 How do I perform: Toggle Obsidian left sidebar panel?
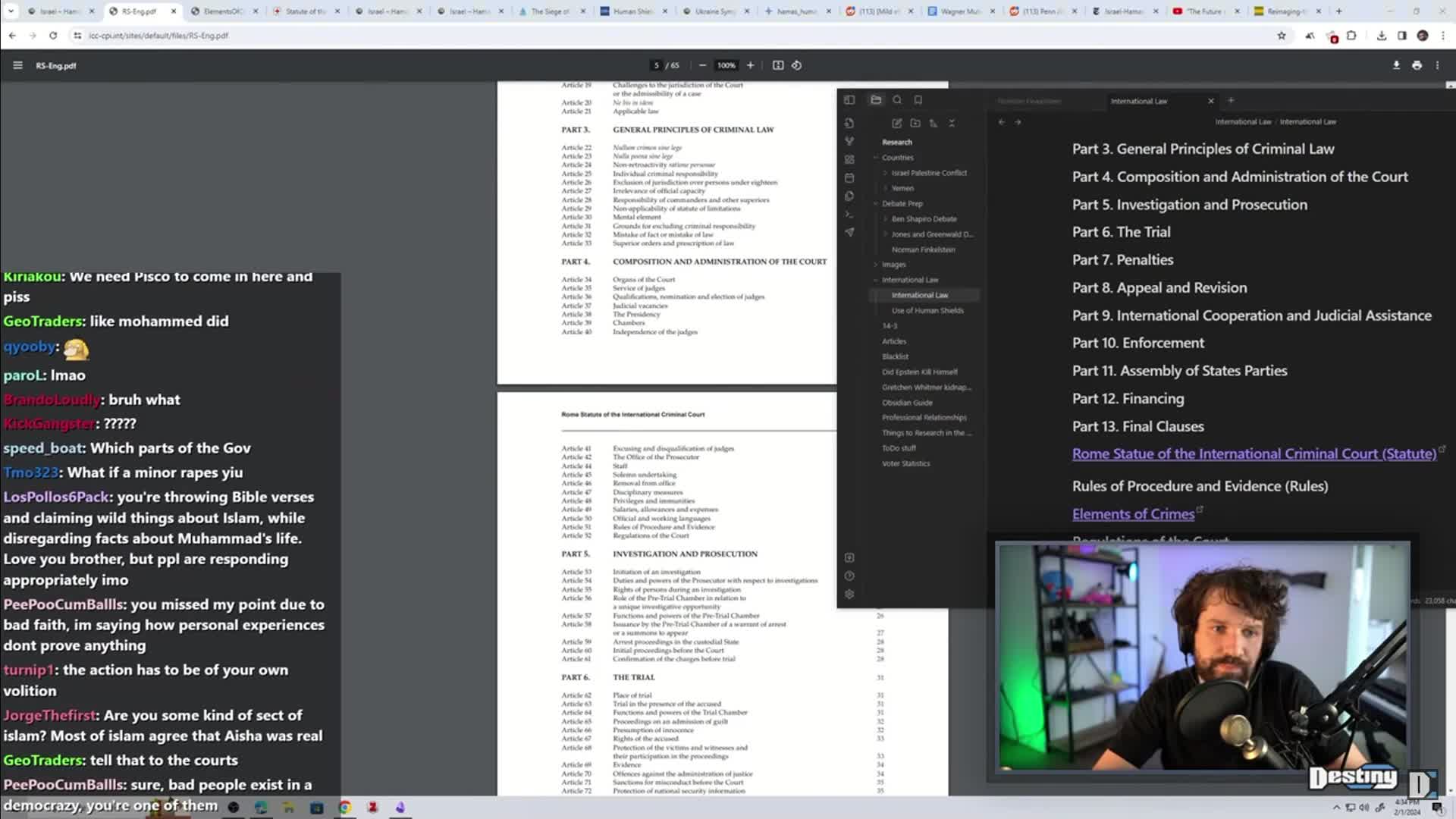point(849,100)
